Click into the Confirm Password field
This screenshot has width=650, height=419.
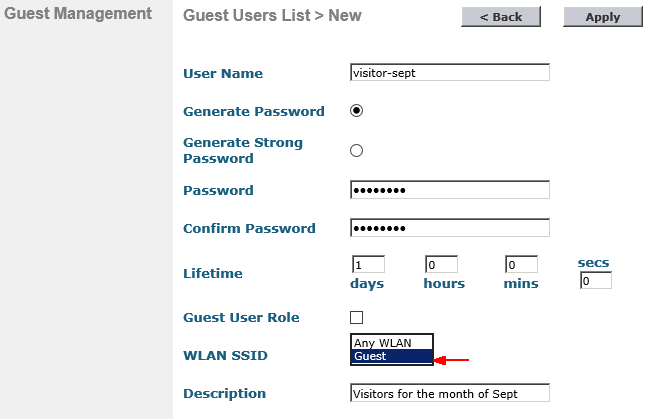click(450, 228)
